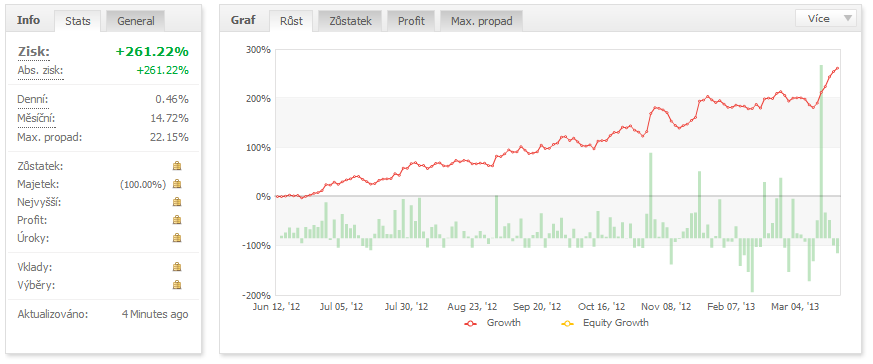Click the Equity Growth legend label

pos(615,322)
